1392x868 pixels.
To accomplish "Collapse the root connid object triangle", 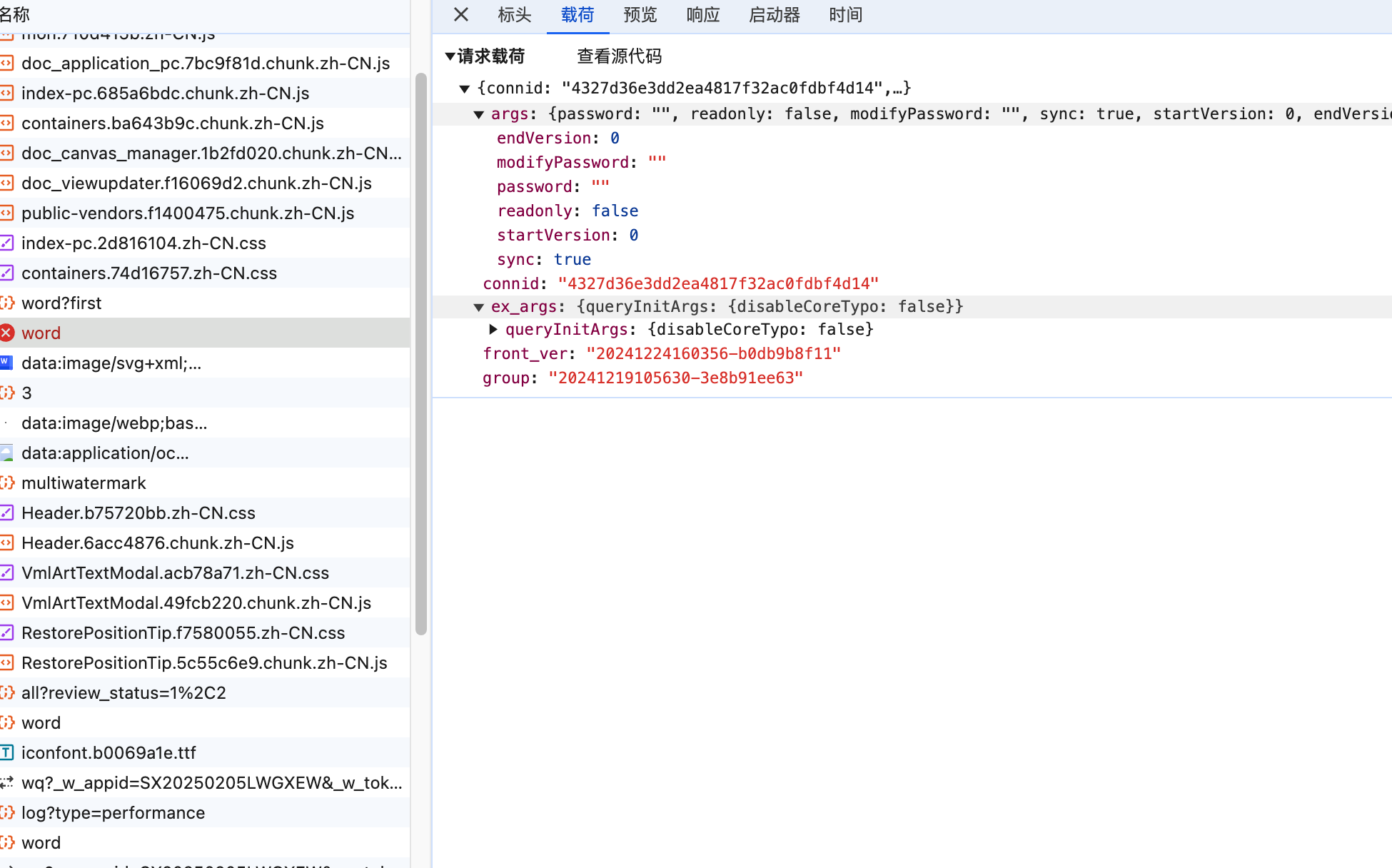I will 465,89.
